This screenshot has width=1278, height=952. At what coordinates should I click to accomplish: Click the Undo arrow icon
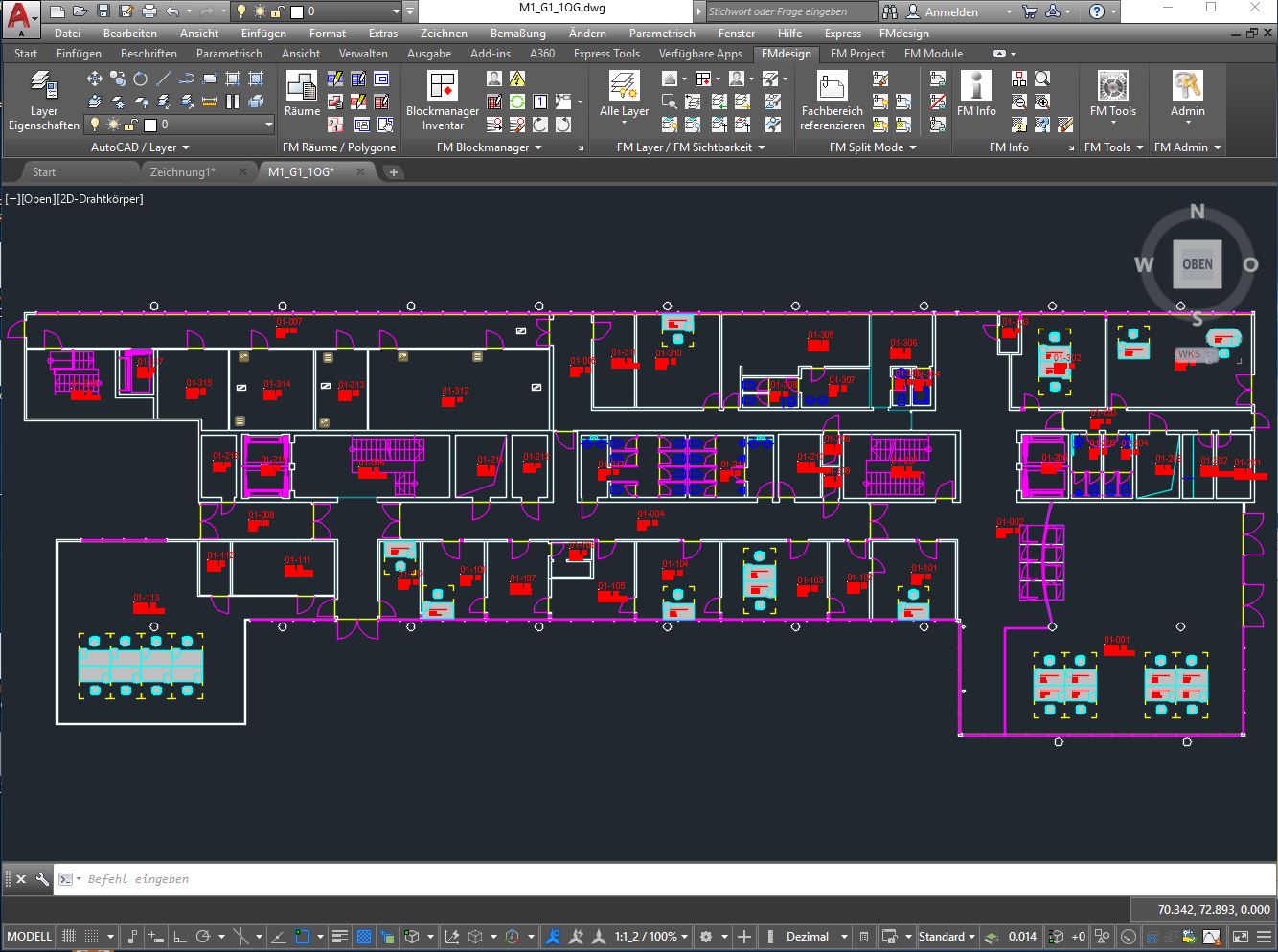(171, 11)
